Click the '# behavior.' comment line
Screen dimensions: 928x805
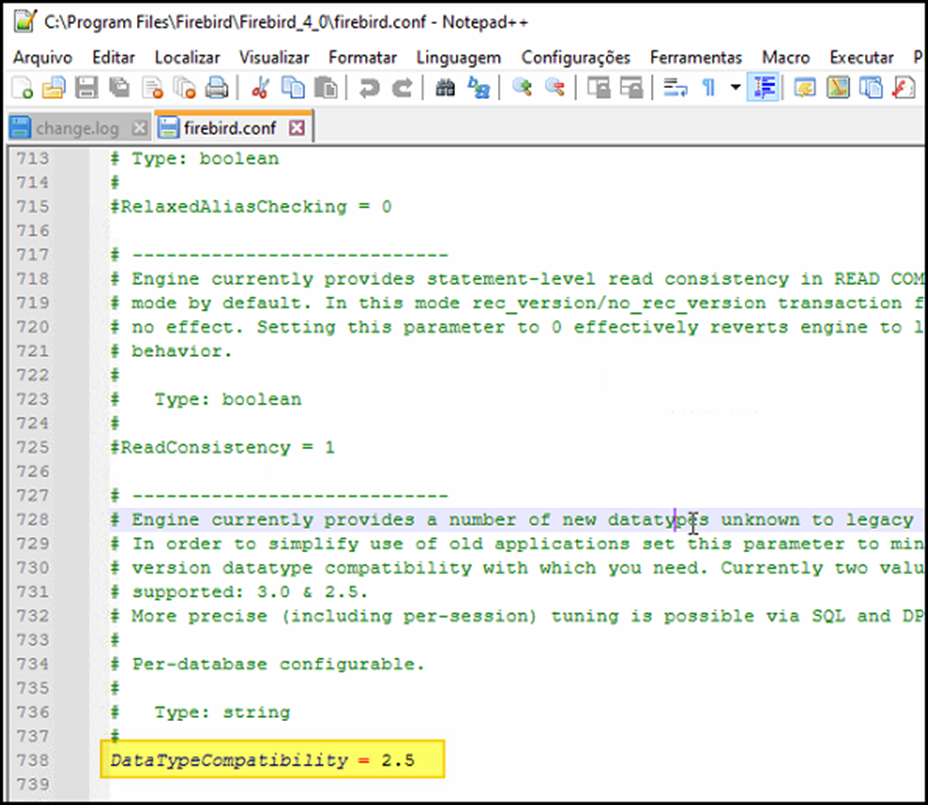(171, 351)
